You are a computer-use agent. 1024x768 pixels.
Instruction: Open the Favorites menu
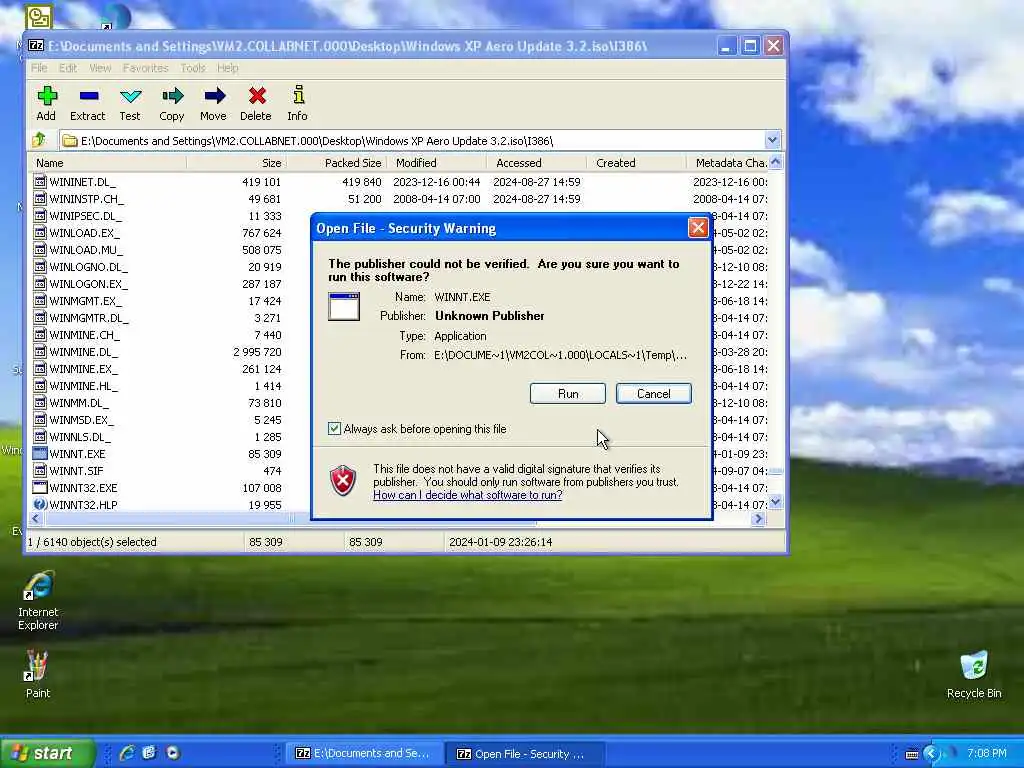click(145, 68)
